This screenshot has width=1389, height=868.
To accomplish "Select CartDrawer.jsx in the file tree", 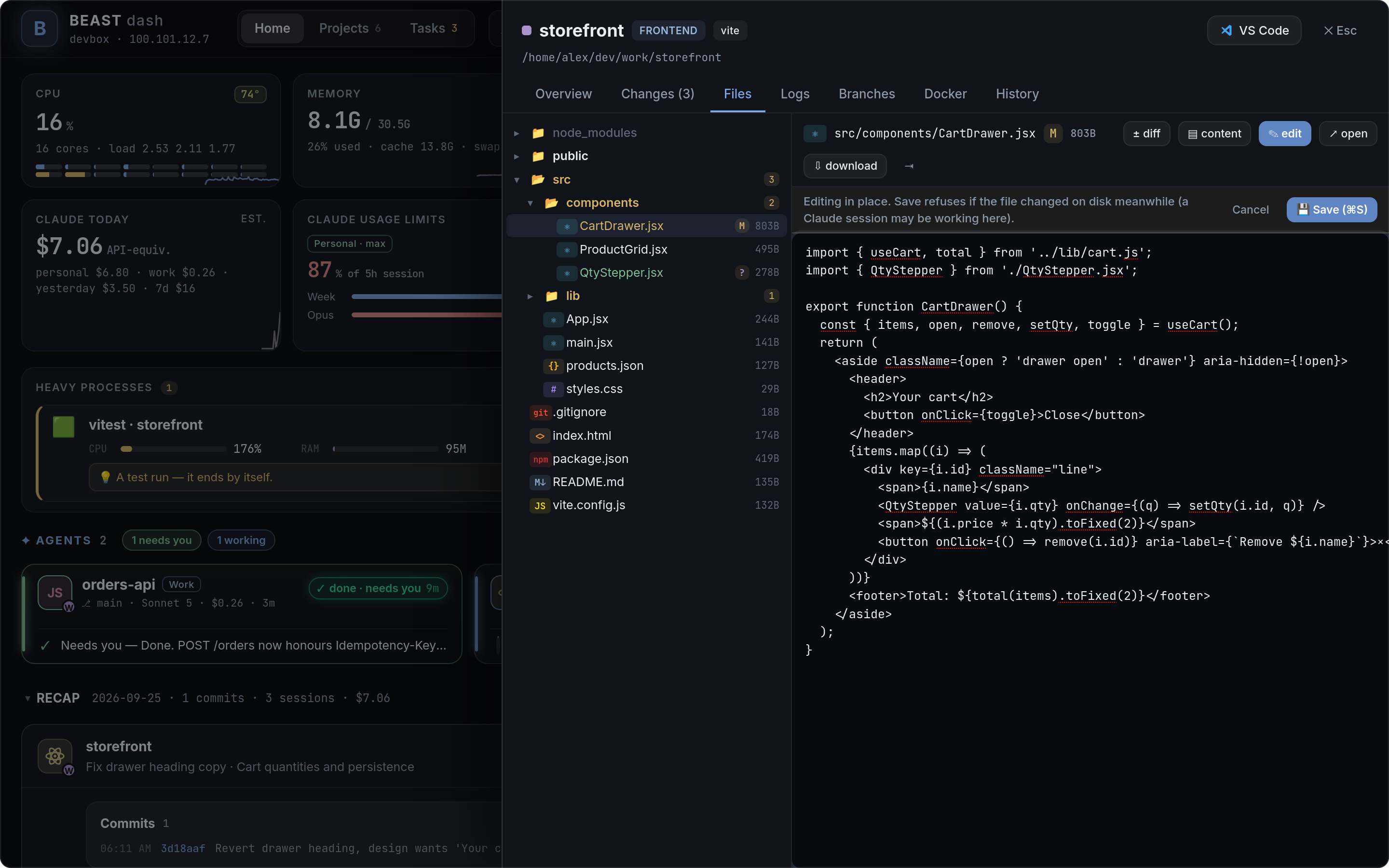I will tap(646, 226).
